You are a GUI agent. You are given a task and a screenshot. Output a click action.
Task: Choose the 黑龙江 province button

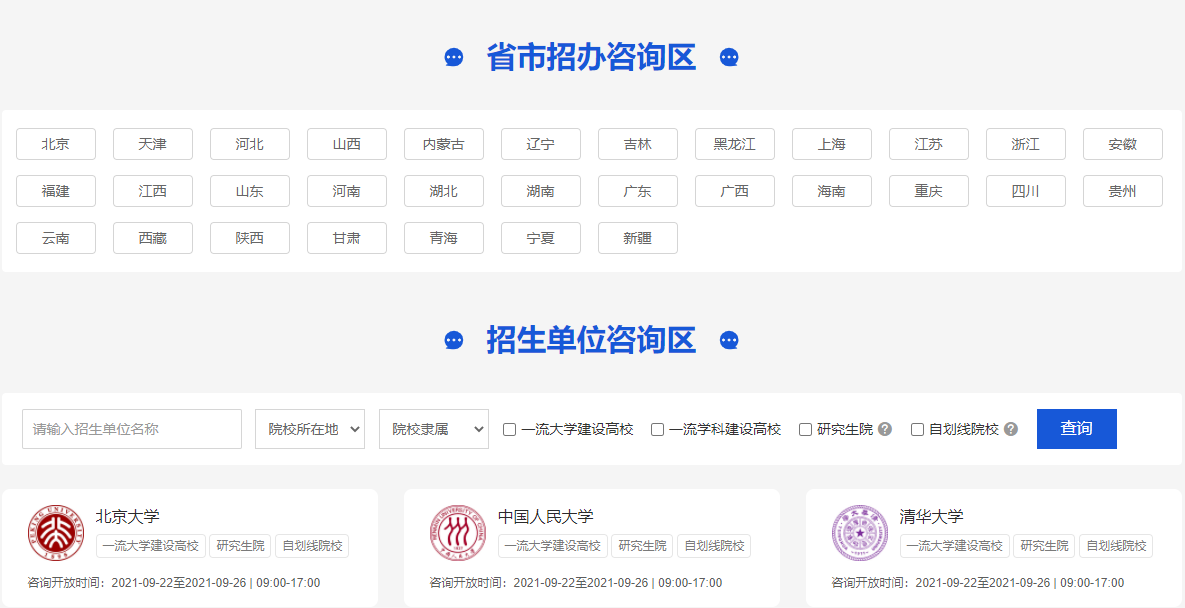[x=735, y=144]
